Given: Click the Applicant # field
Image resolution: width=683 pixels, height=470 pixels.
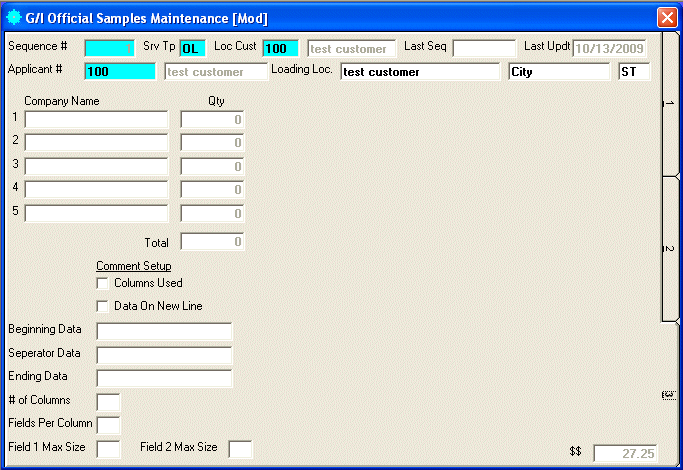Looking at the screenshot, I should (x=120, y=71).
